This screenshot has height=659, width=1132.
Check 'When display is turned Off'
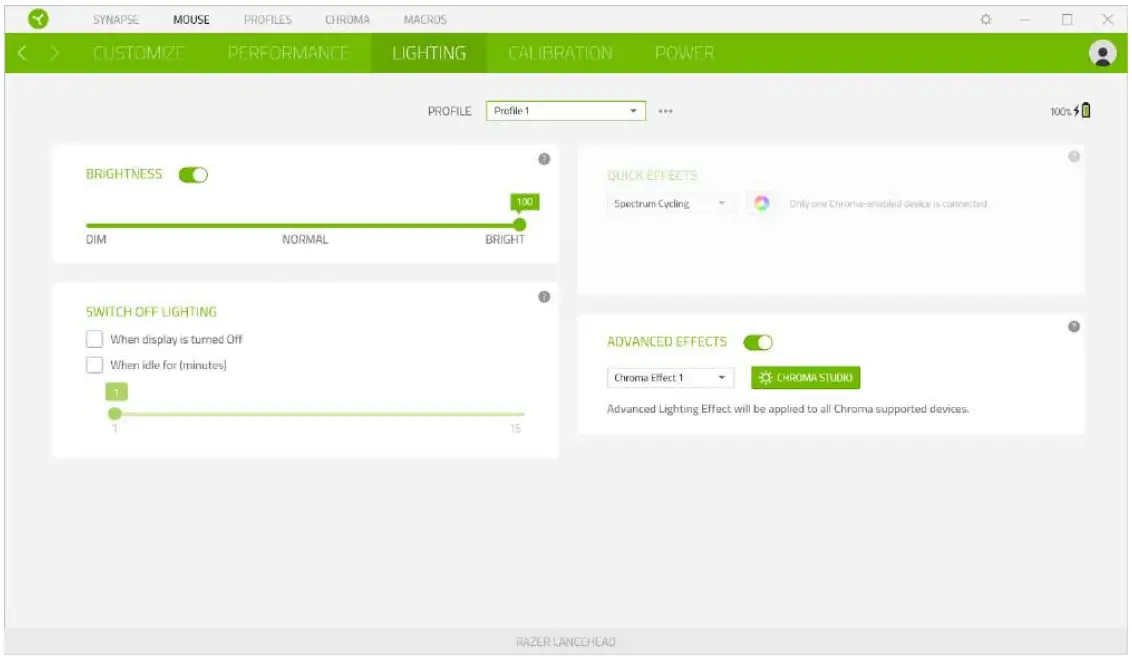click(95, 339)
